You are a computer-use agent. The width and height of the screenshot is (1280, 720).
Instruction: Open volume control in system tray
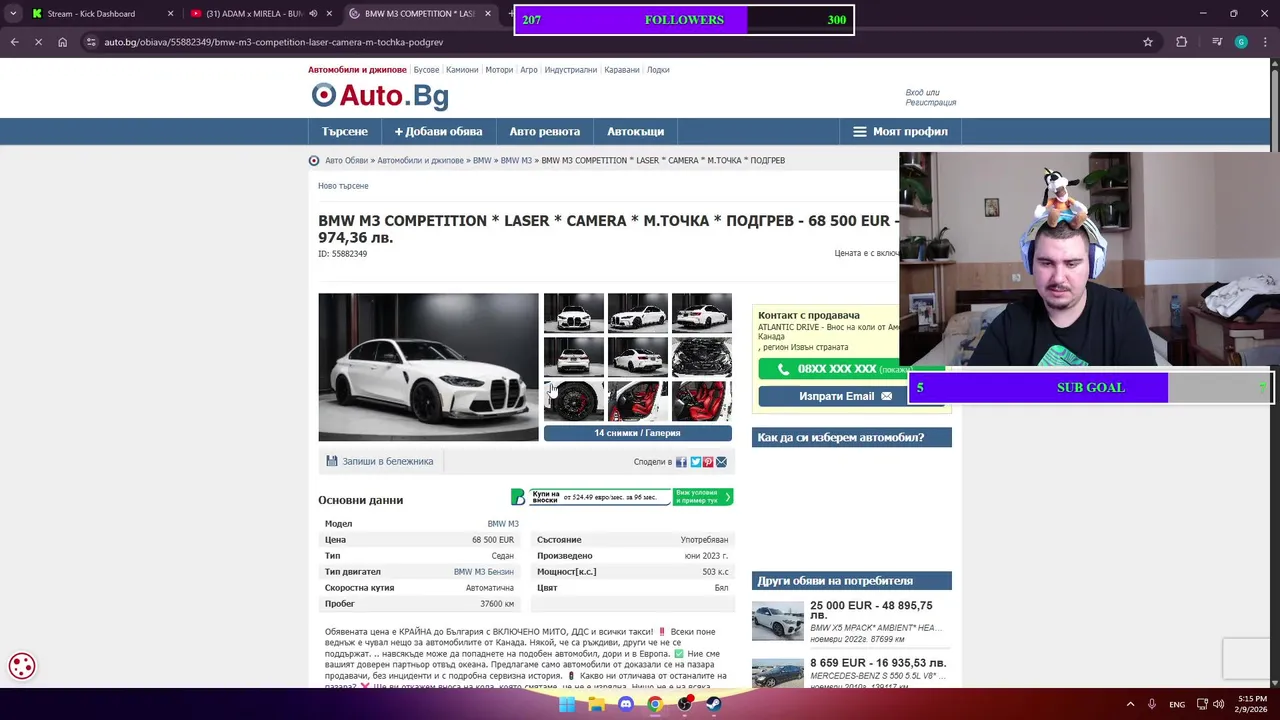tap(1219, 704)
